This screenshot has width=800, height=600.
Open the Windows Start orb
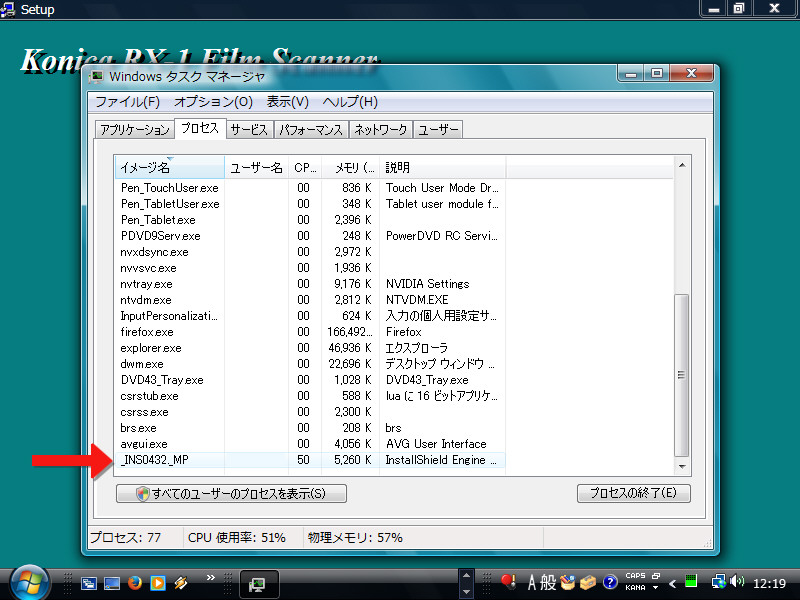(27, 581)
